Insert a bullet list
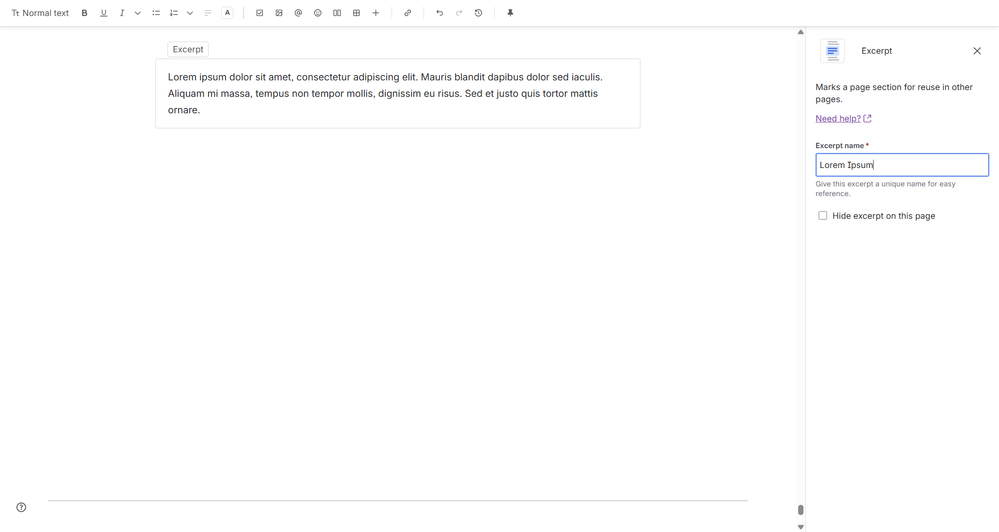 pos(156,13)
